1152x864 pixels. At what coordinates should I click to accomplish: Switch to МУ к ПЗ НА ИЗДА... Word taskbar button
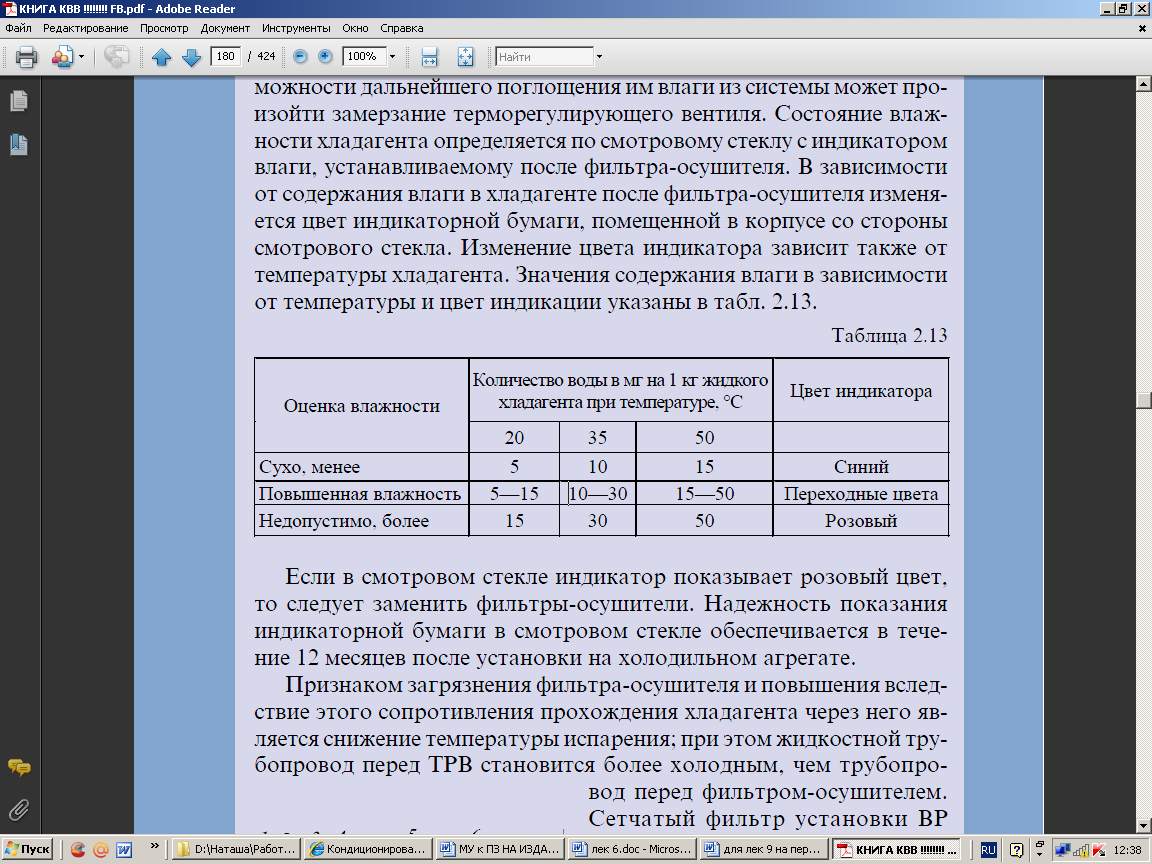click(x=501, y=849)
